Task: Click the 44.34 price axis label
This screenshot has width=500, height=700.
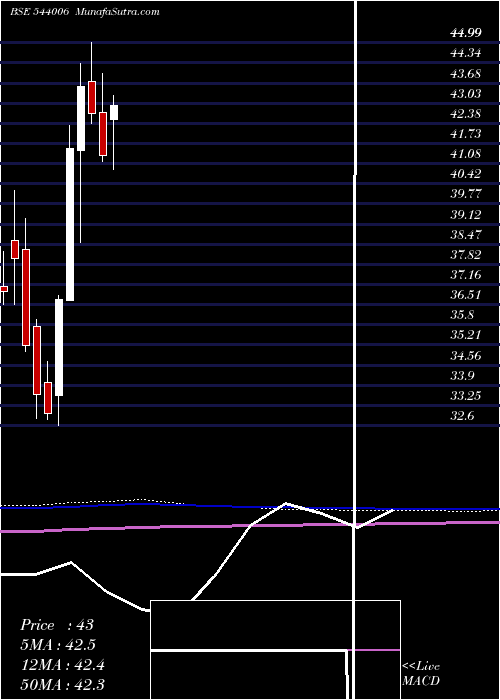Action: tap(466, 53)
